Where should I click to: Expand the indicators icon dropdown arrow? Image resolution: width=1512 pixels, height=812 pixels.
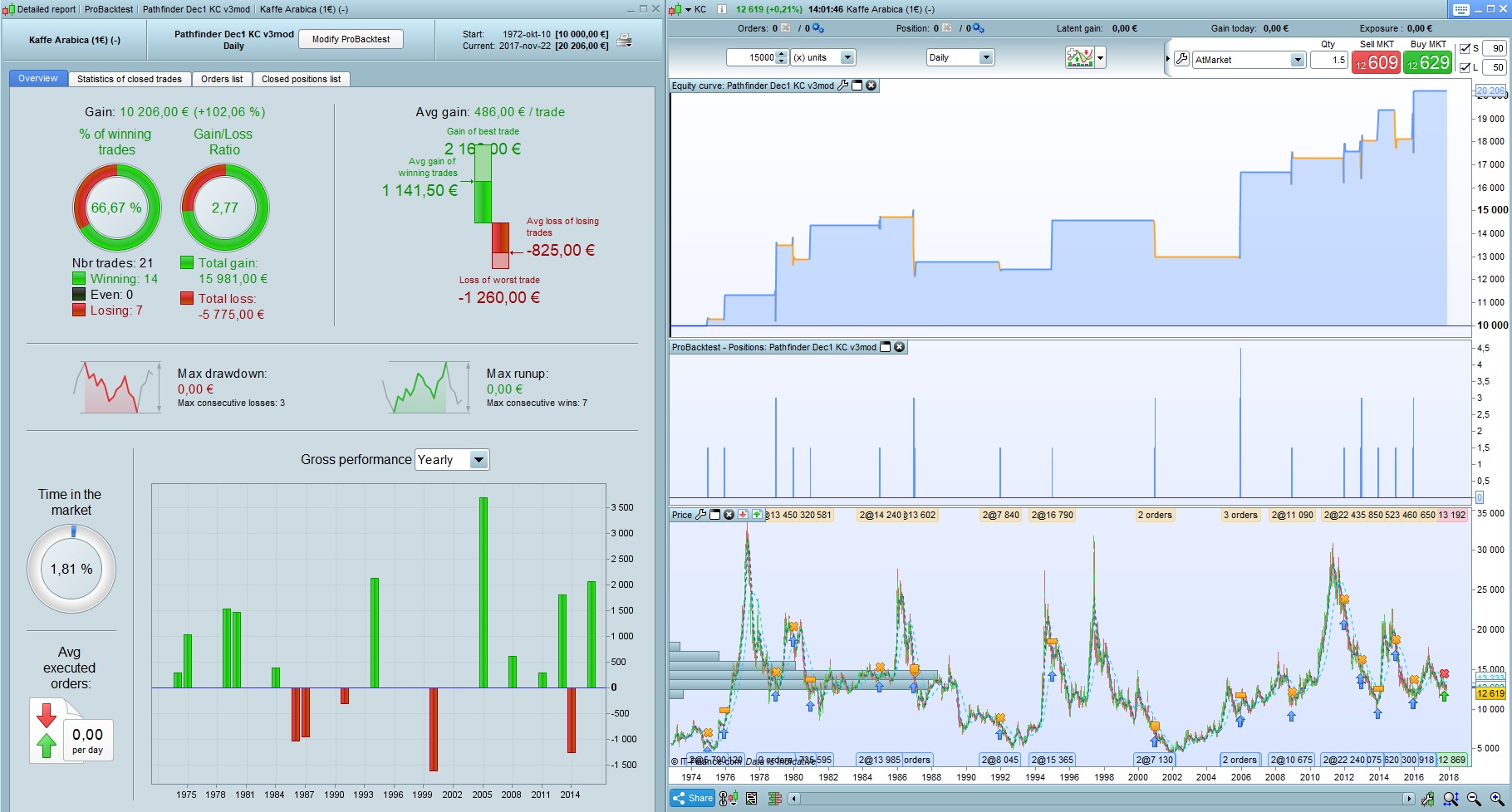1101,58
